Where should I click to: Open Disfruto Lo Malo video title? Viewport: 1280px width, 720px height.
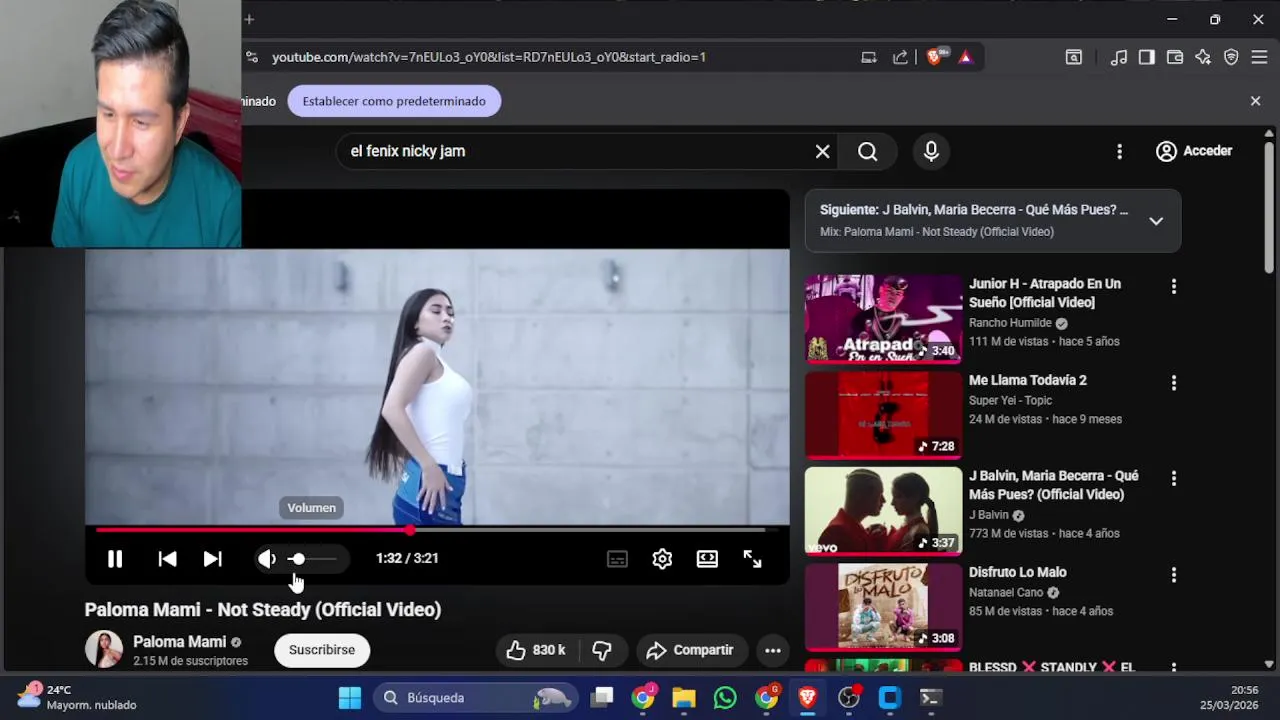[1017, 572]
